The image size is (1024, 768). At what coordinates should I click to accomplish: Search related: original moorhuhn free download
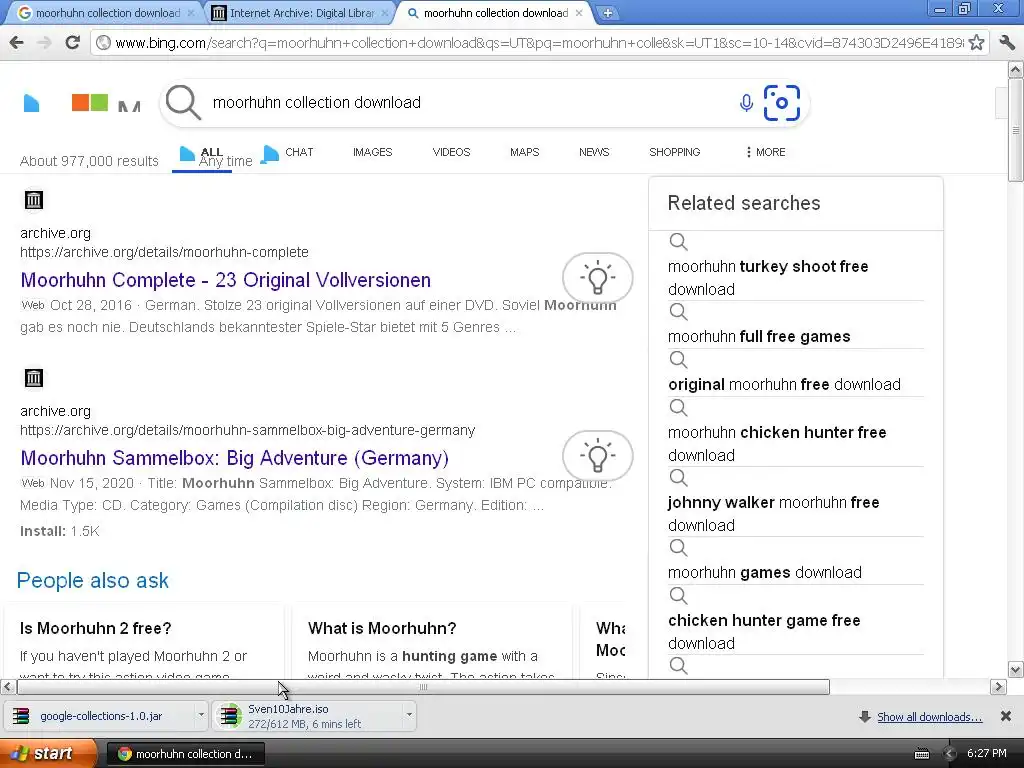click(x=784, y=384)
